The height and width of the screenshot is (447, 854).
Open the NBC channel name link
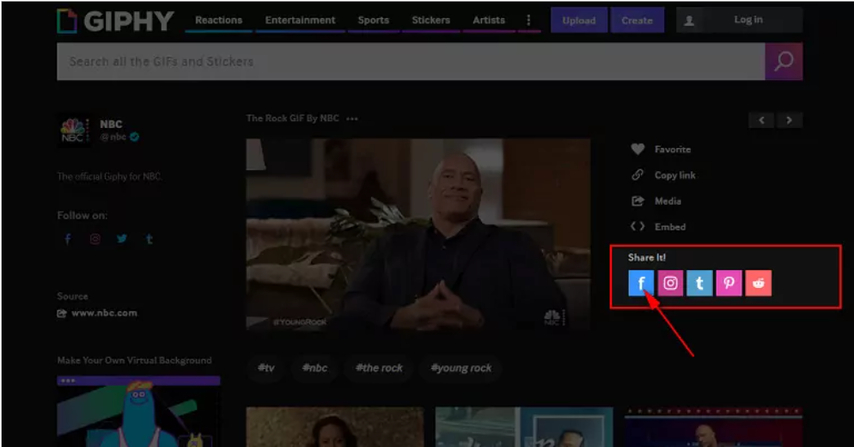pos(111,124)
